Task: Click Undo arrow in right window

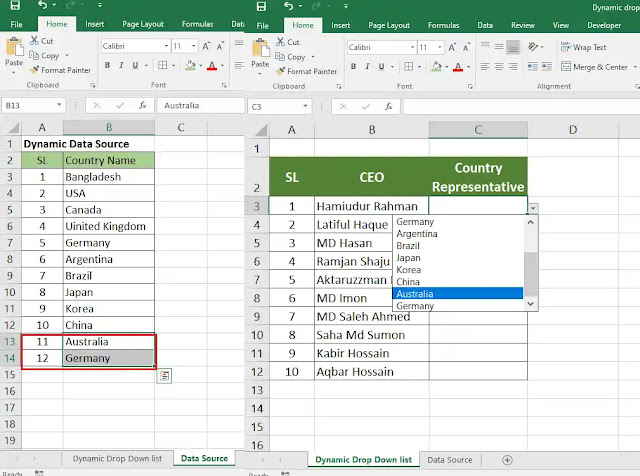Action: tap(288, 6)
